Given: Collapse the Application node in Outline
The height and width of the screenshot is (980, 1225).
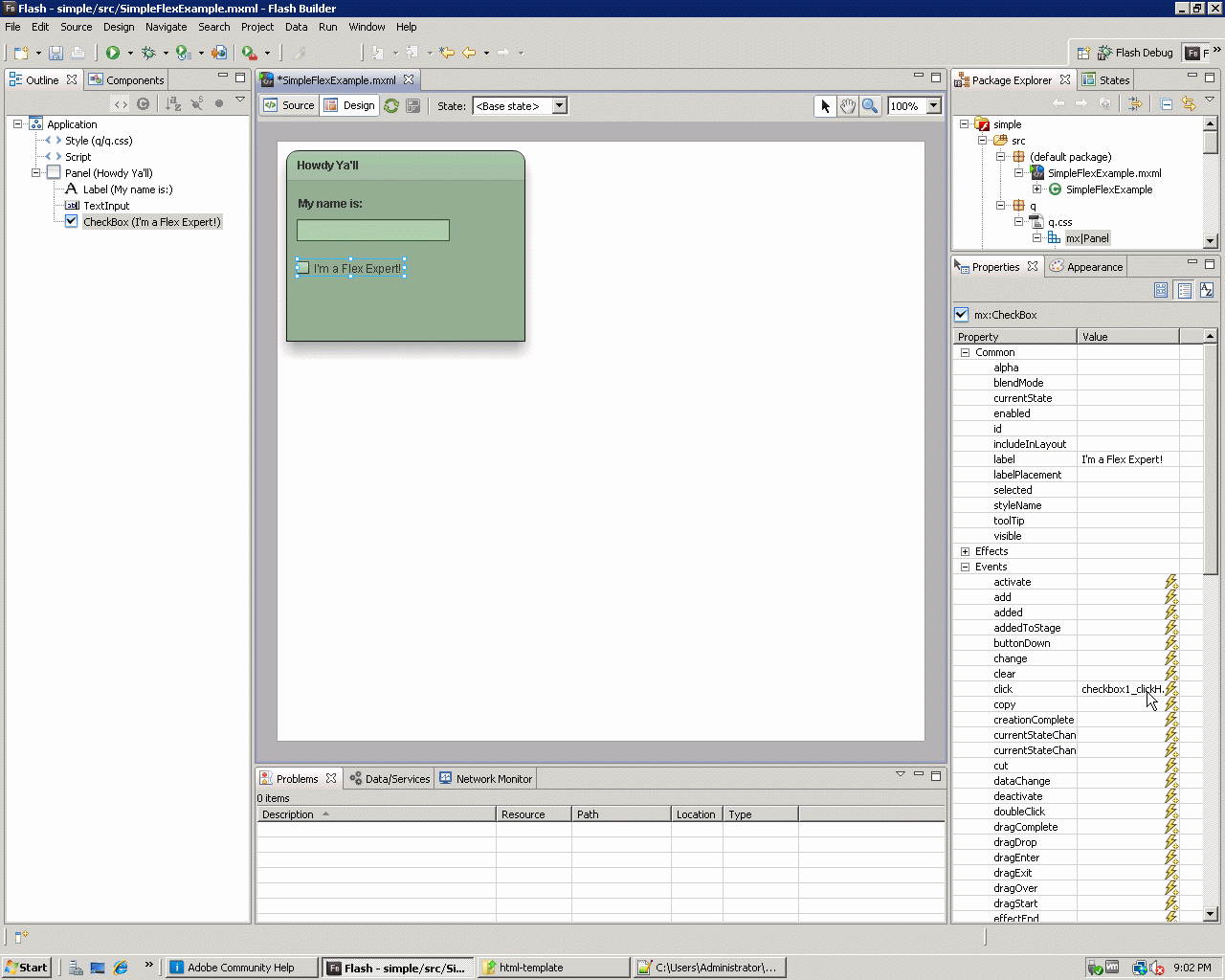Looking at the screenshot, I should [17, 124].
